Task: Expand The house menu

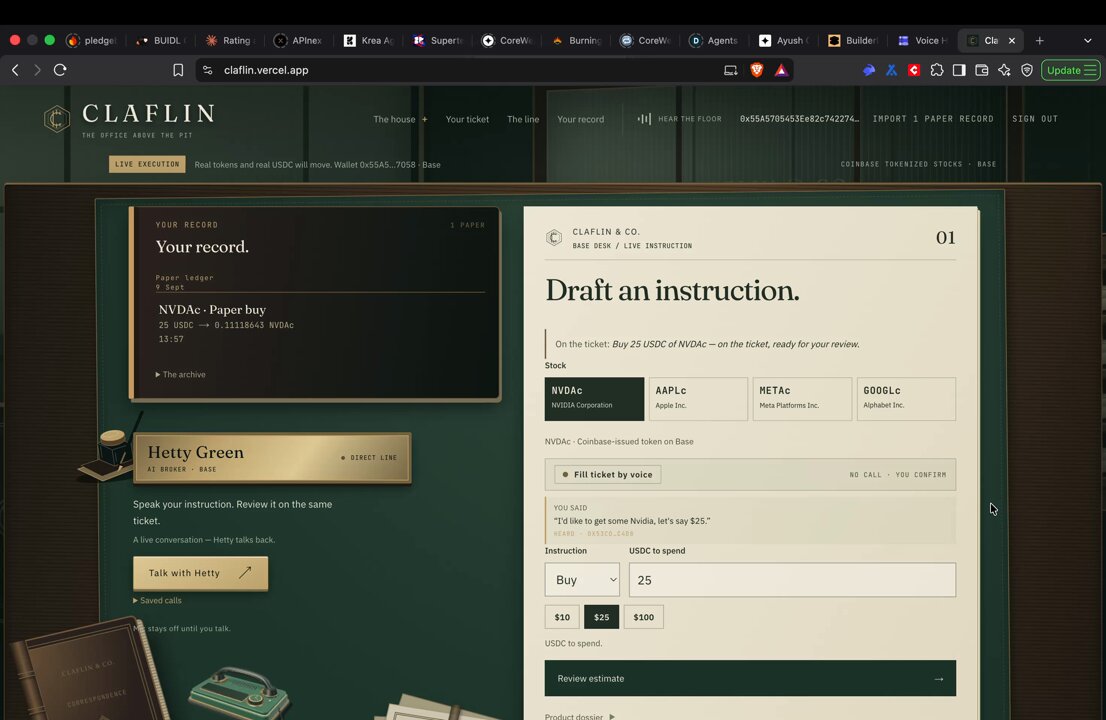Action: click(400, 119)
